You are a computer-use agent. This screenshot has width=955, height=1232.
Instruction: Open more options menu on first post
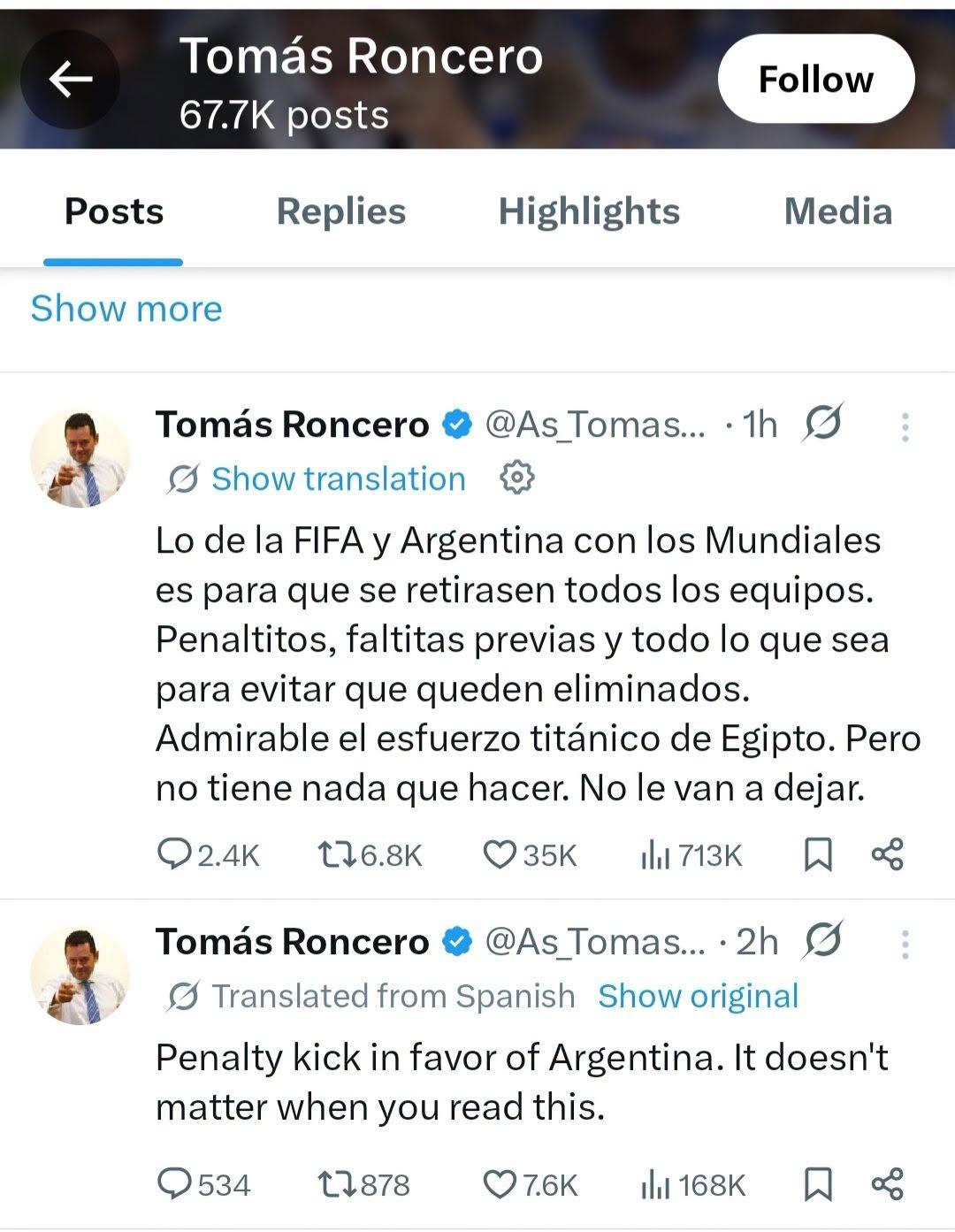click(905, 427)
